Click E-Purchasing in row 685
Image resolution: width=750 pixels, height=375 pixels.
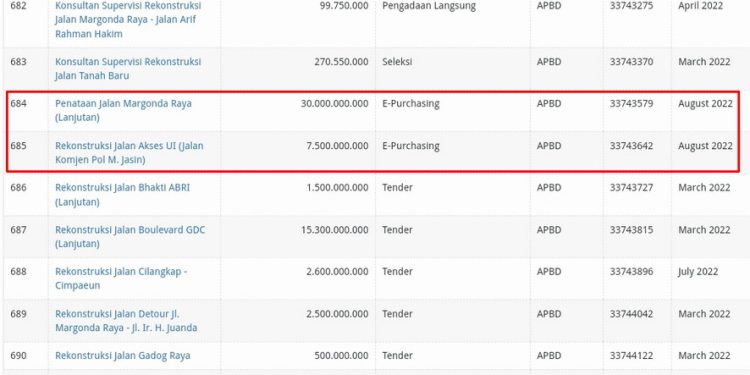click(410, 145)
